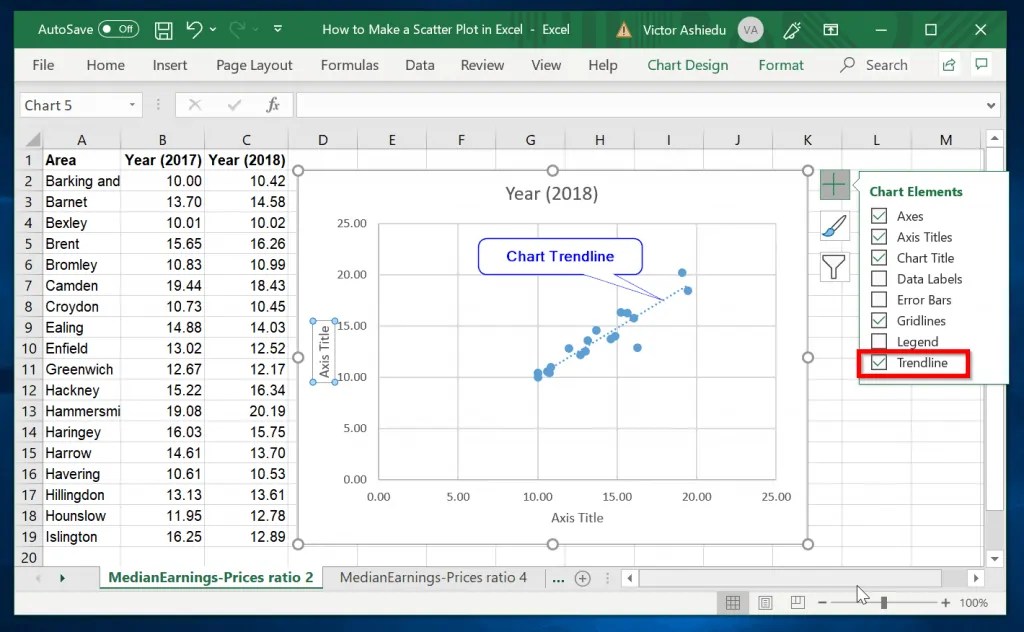Switch to the Home tab
This screenshot has width=1024, height=632.
[105, 65]
